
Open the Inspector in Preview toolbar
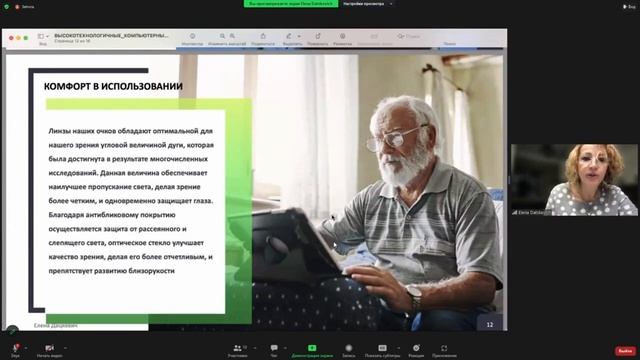click(192, 36)
